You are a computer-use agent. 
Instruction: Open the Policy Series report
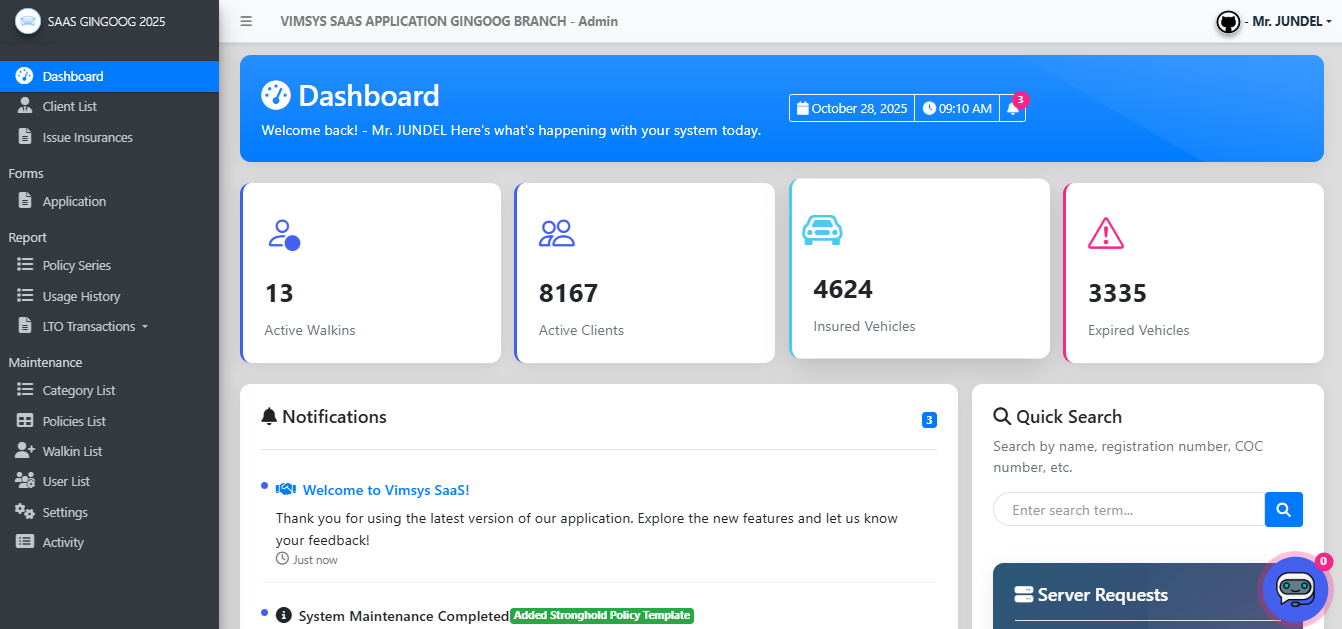(x=75, y=265)
